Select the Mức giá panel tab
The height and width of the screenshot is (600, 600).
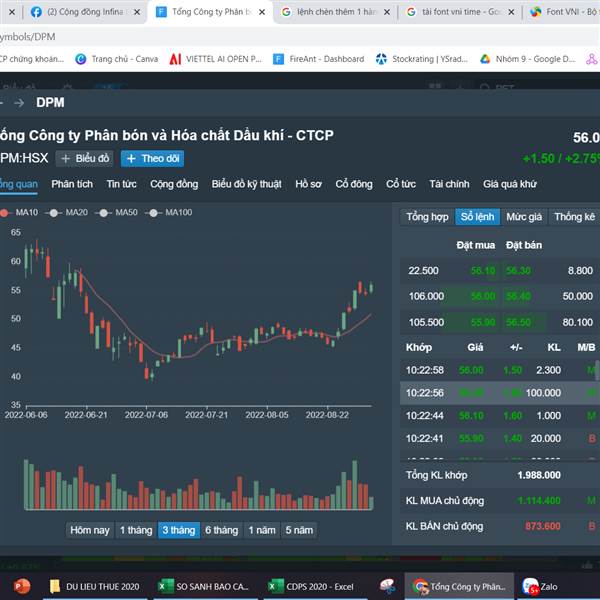[x=524, y=217]
